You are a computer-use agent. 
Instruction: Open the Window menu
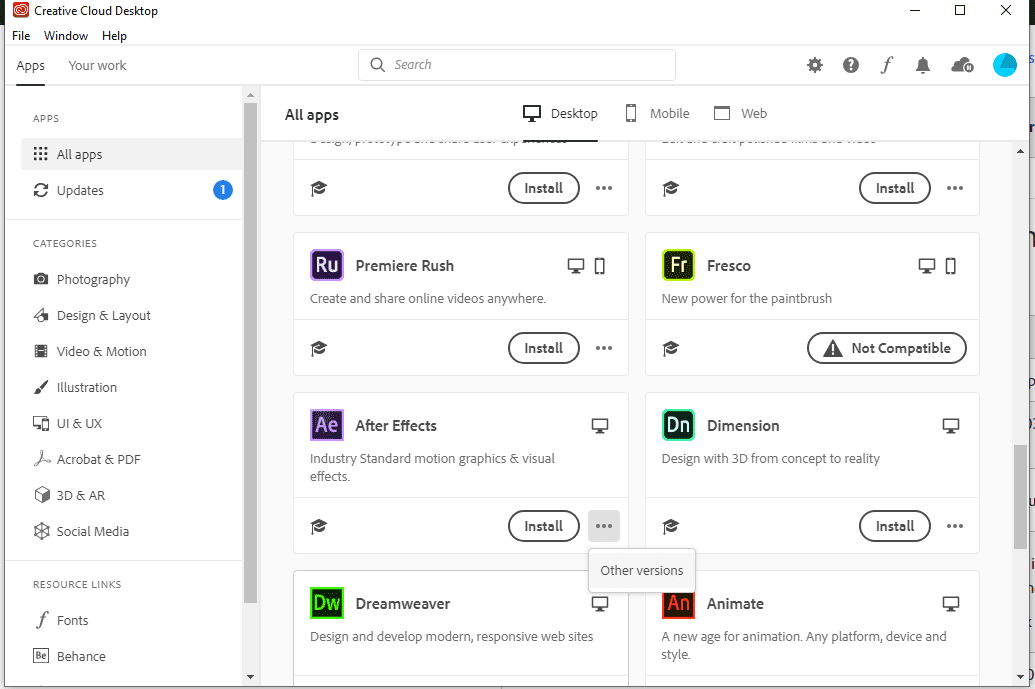pos(66,36)
